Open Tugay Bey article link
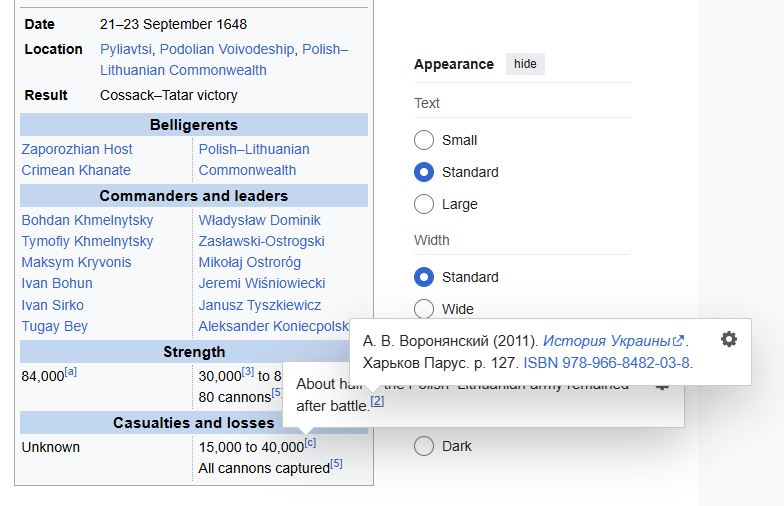Screen dimensions: 784x506 tap(54, 326)
